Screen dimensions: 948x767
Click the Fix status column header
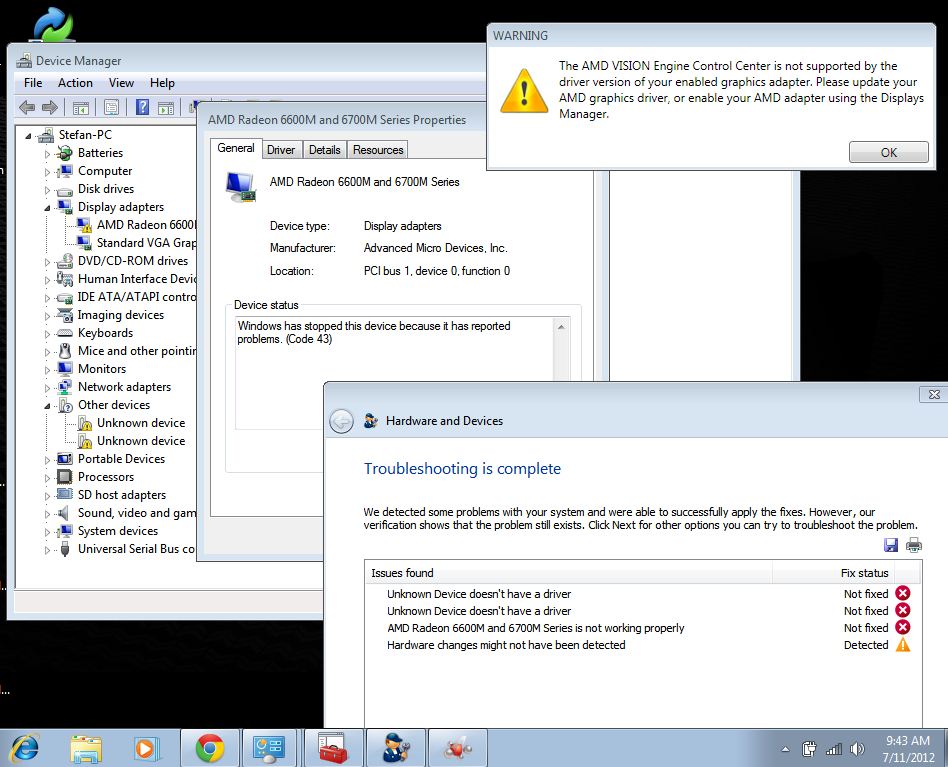coord(833,573)
